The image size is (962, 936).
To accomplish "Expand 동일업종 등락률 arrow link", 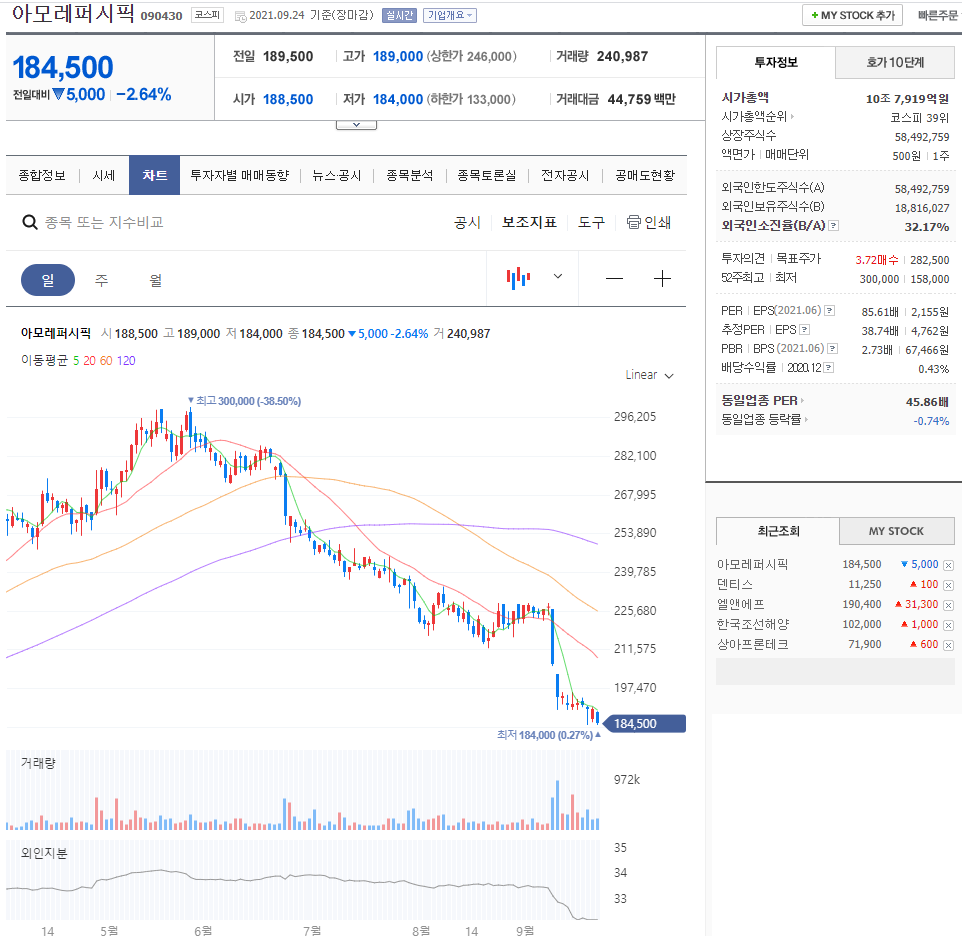I will point(806,420).
